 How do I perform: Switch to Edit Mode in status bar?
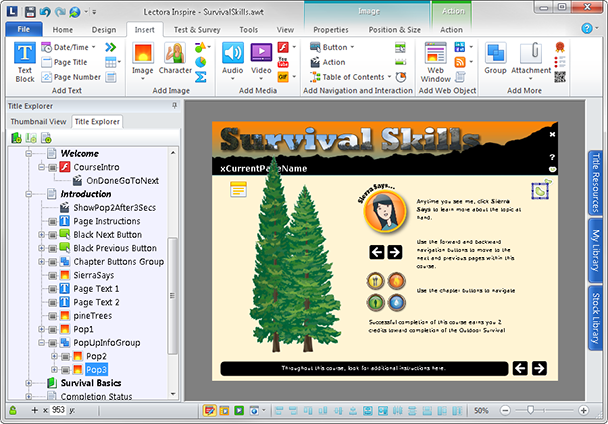[209, 410]
